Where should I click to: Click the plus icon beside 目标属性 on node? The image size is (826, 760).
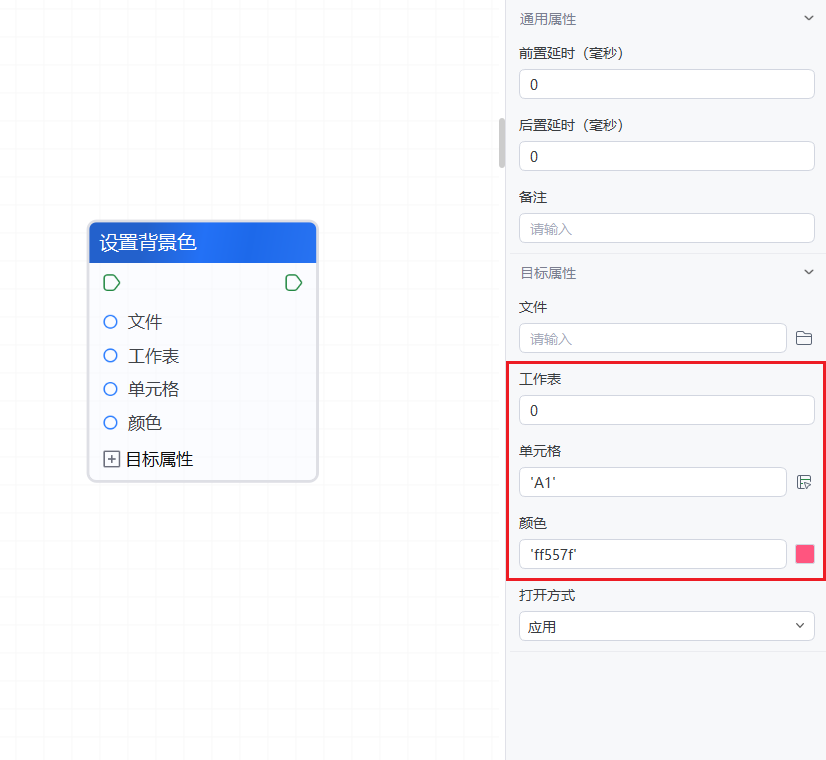(x=112, y=459)
